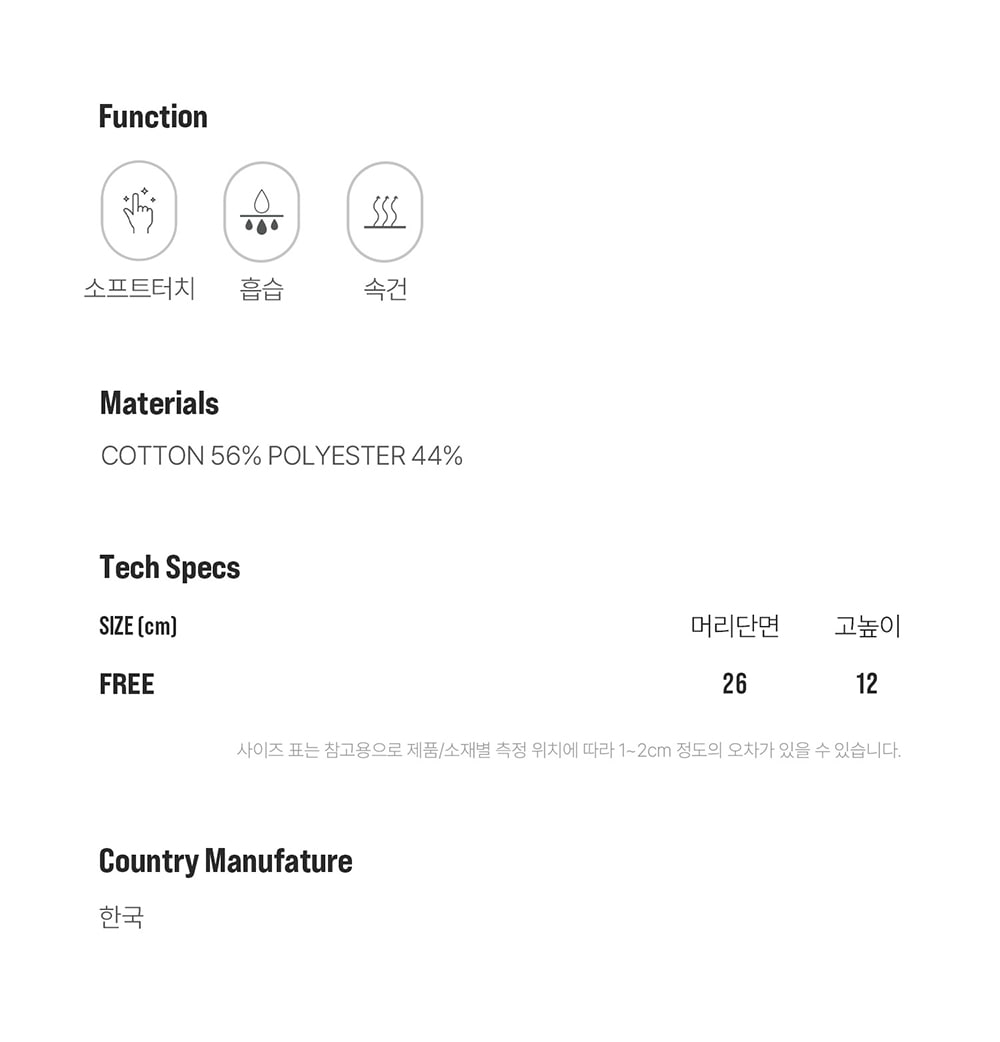Screen dimensions: 1000x1042
Task: Click the 머리단면 column header
Action: [735, 627]
